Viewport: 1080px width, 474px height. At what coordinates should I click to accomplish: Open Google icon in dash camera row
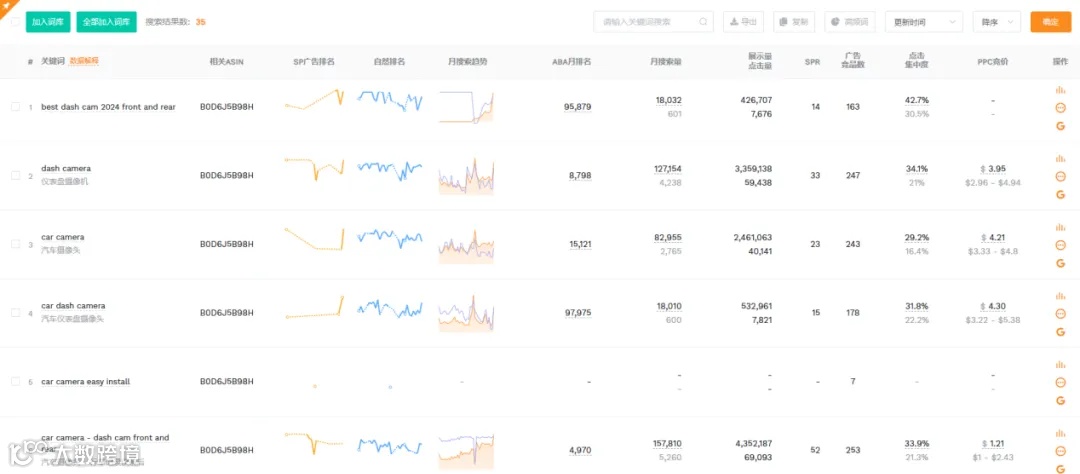tap(1060, 194)
